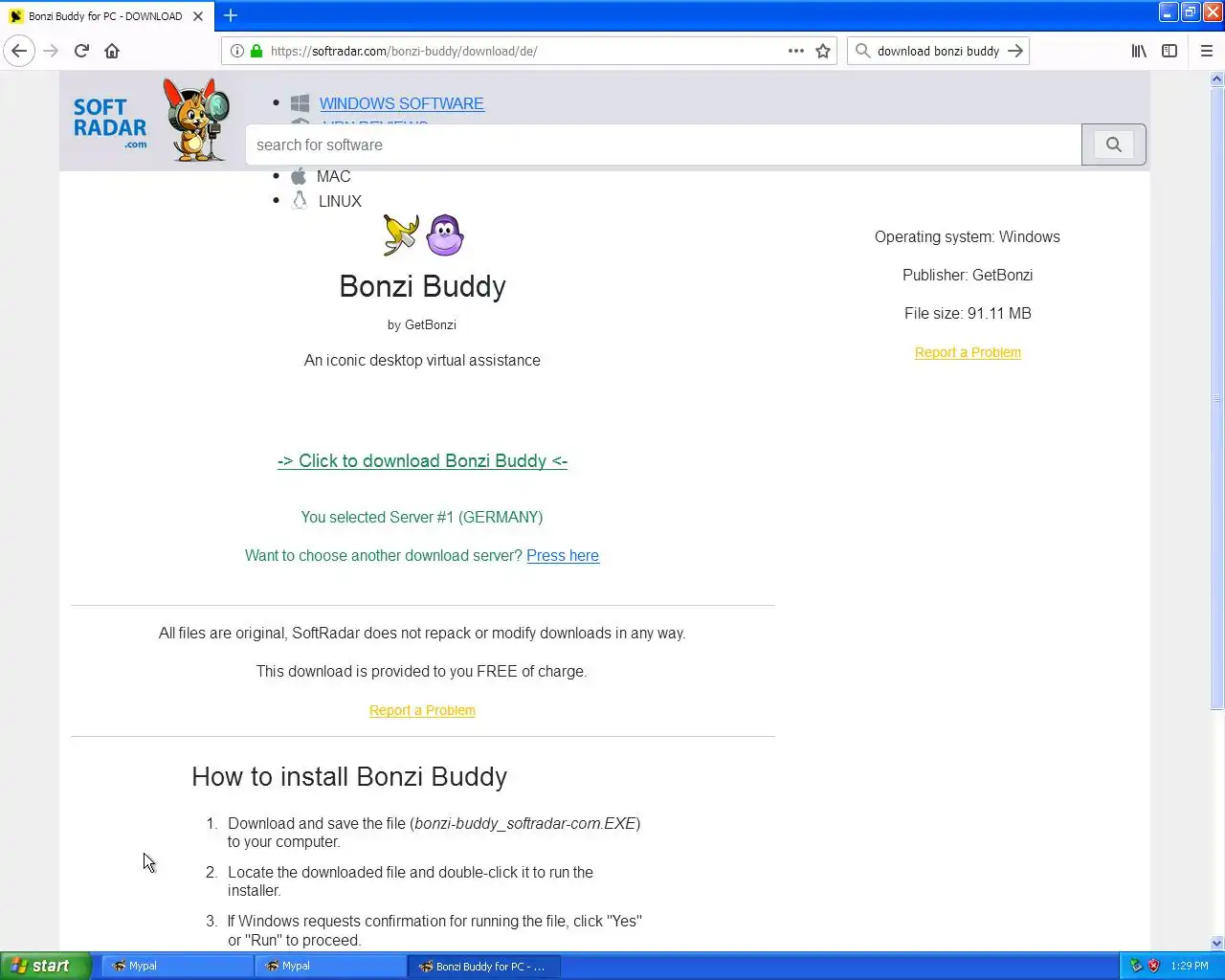Click the download bonzi buddy search box
1225x980 pixels.
pyautogui.click(x=938, y=51)
